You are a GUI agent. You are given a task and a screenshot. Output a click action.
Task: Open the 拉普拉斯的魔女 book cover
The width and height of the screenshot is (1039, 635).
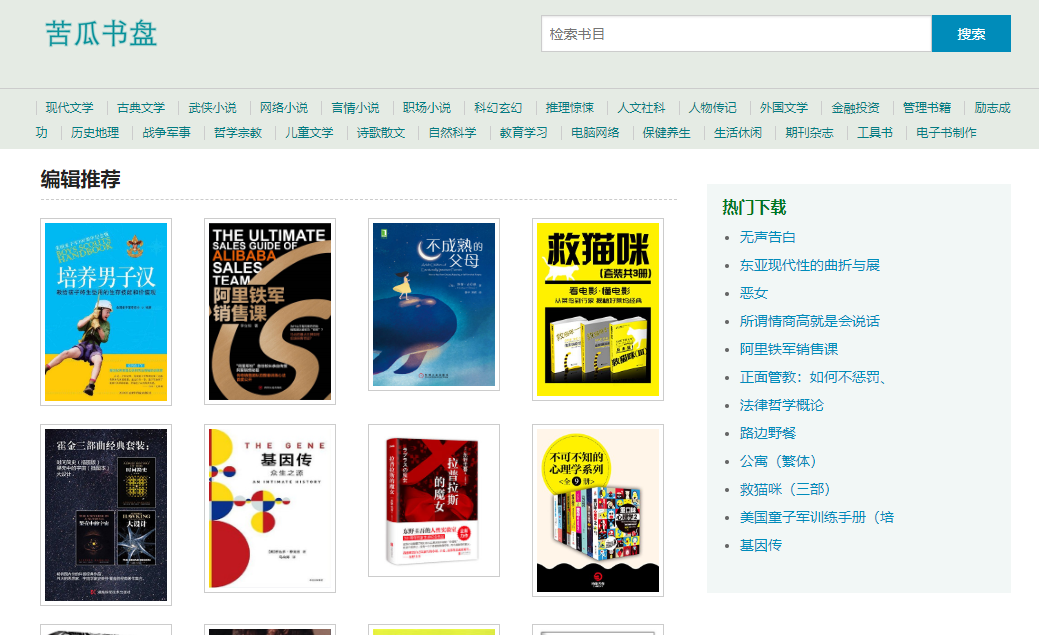pos(434,500)
